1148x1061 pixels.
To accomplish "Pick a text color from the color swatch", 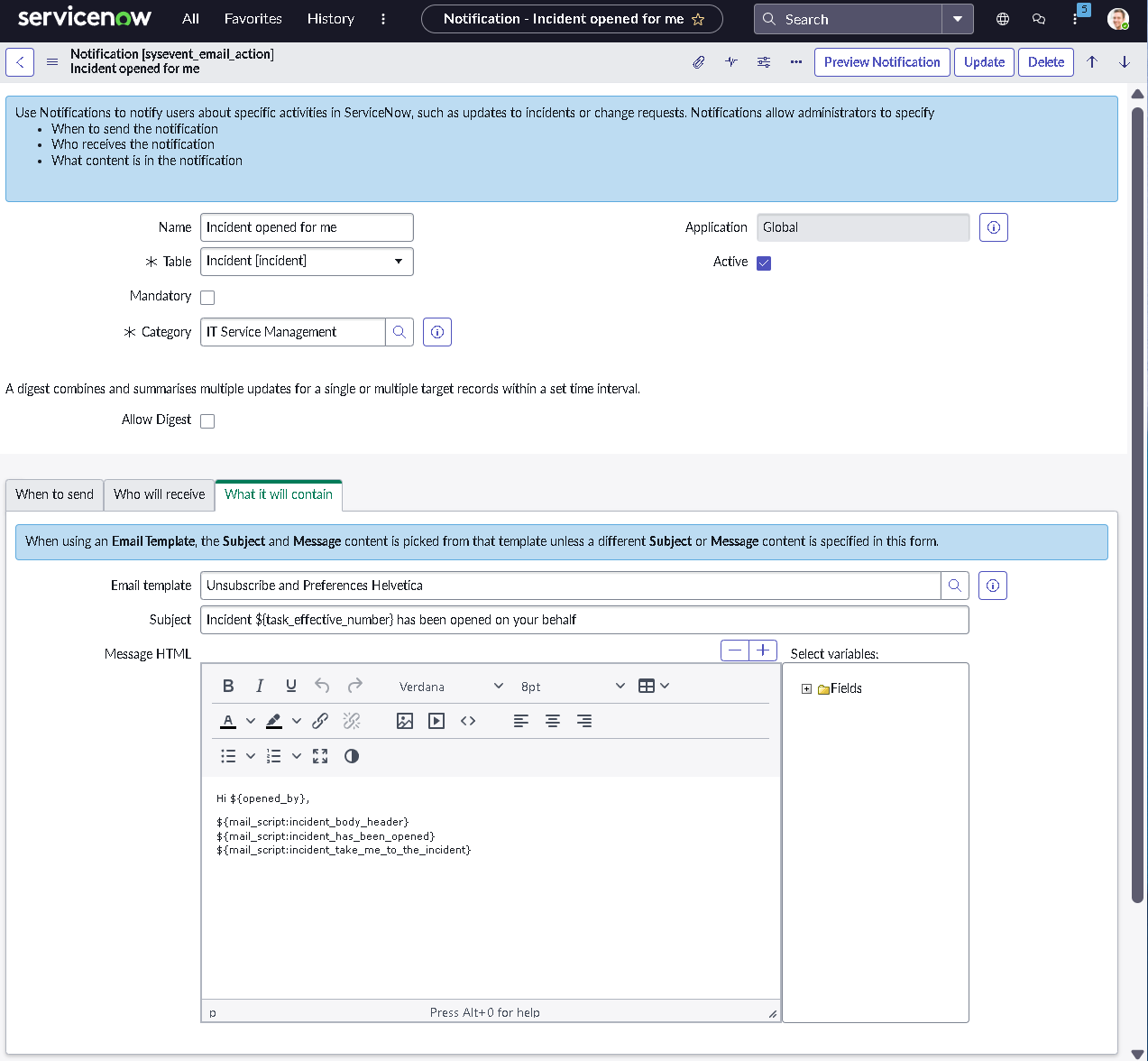I will [228, 720].
